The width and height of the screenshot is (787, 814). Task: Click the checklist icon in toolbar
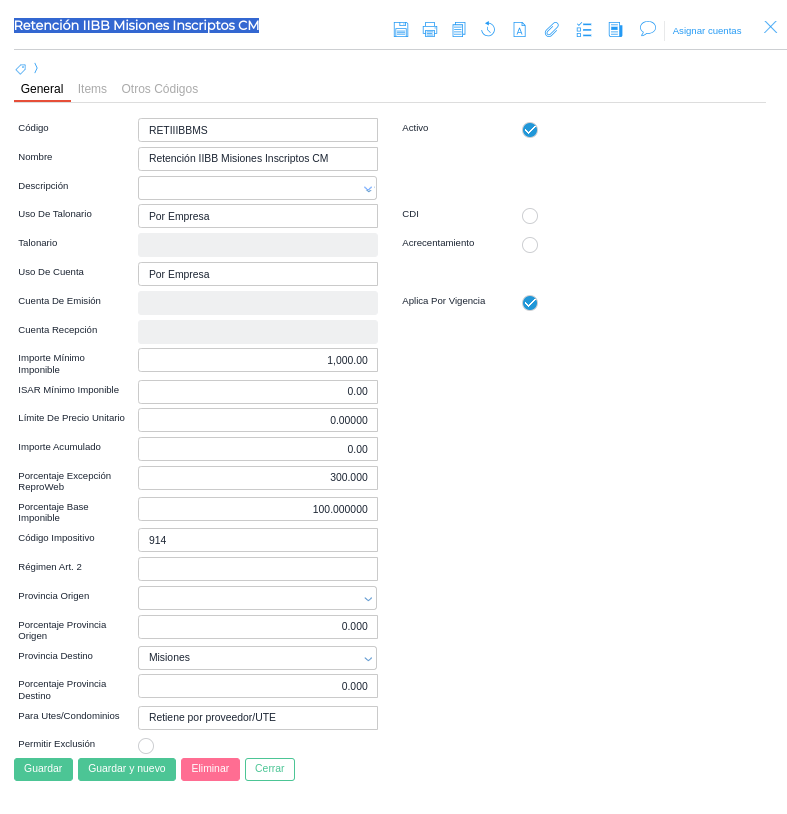(x=584, y=30)
